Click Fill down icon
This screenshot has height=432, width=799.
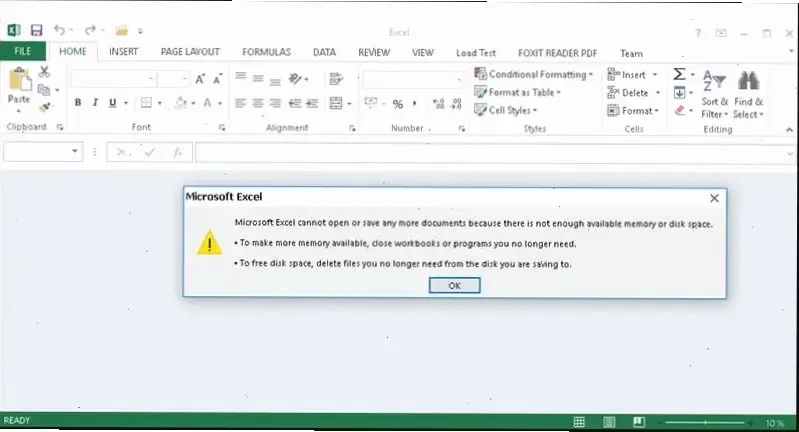pyautogui.click(x=679, y=93)
